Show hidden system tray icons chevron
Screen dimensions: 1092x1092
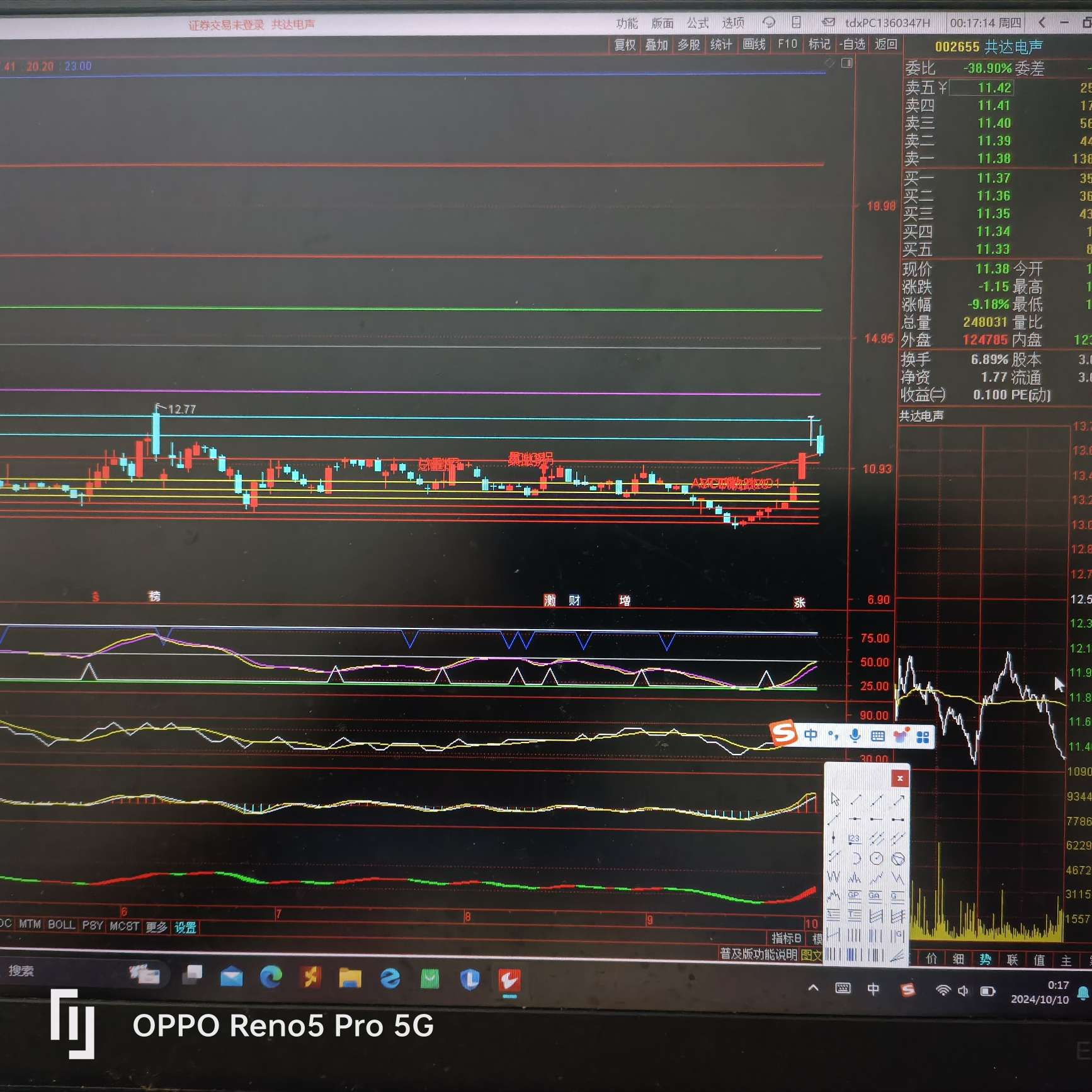click(814, 988)
